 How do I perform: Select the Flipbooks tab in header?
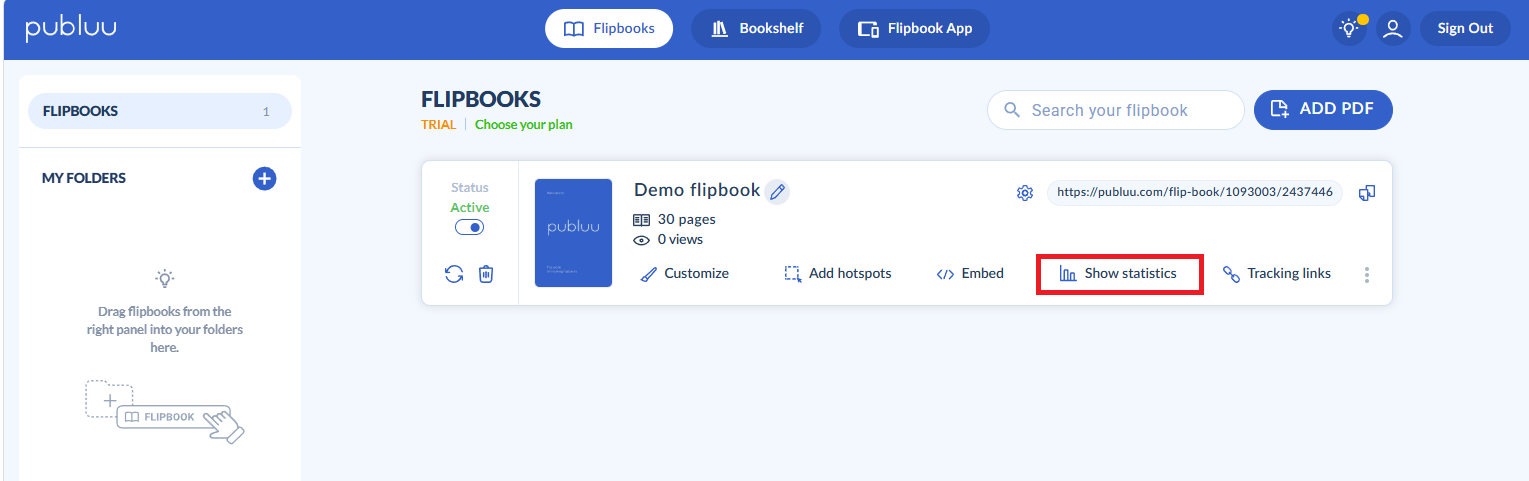(x=609, y=29)
